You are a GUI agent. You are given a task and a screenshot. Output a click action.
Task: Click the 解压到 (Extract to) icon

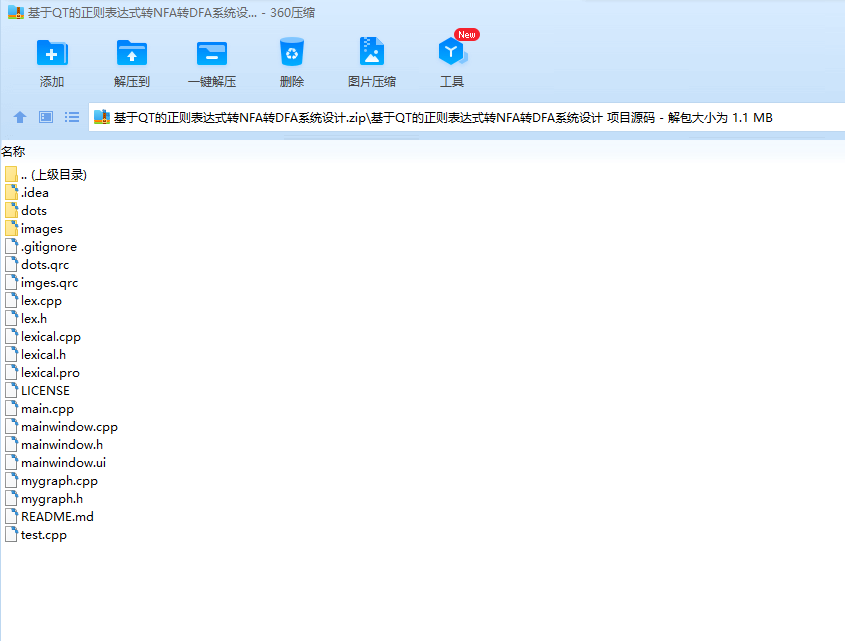(x=131, y=53)
